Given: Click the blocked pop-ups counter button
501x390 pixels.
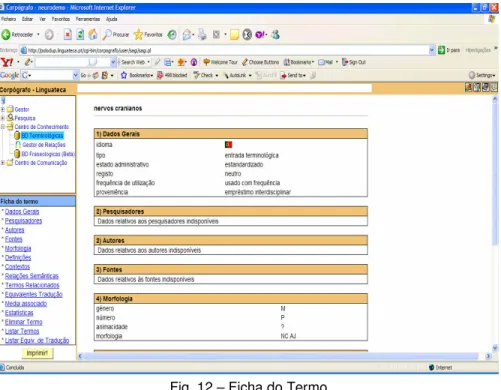Looking at the screenshot, I should click(172, 75).
